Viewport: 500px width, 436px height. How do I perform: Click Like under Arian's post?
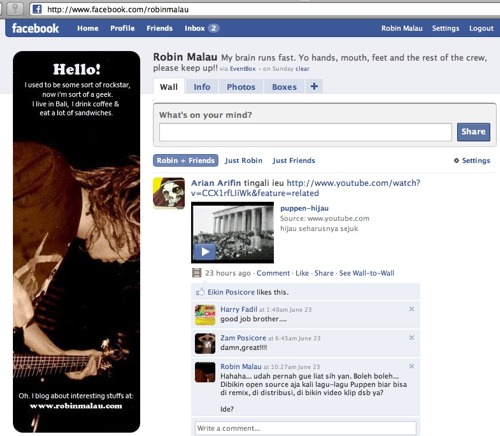pos(302,273)
